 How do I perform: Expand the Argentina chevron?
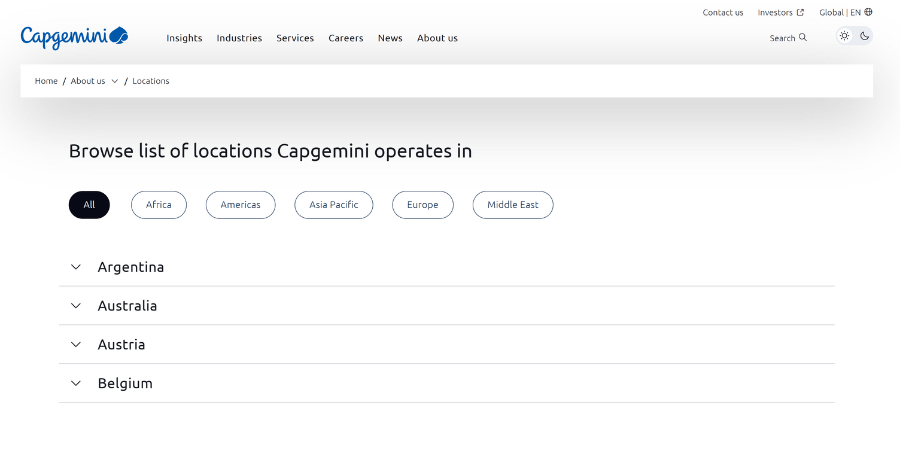pos(76,267)
